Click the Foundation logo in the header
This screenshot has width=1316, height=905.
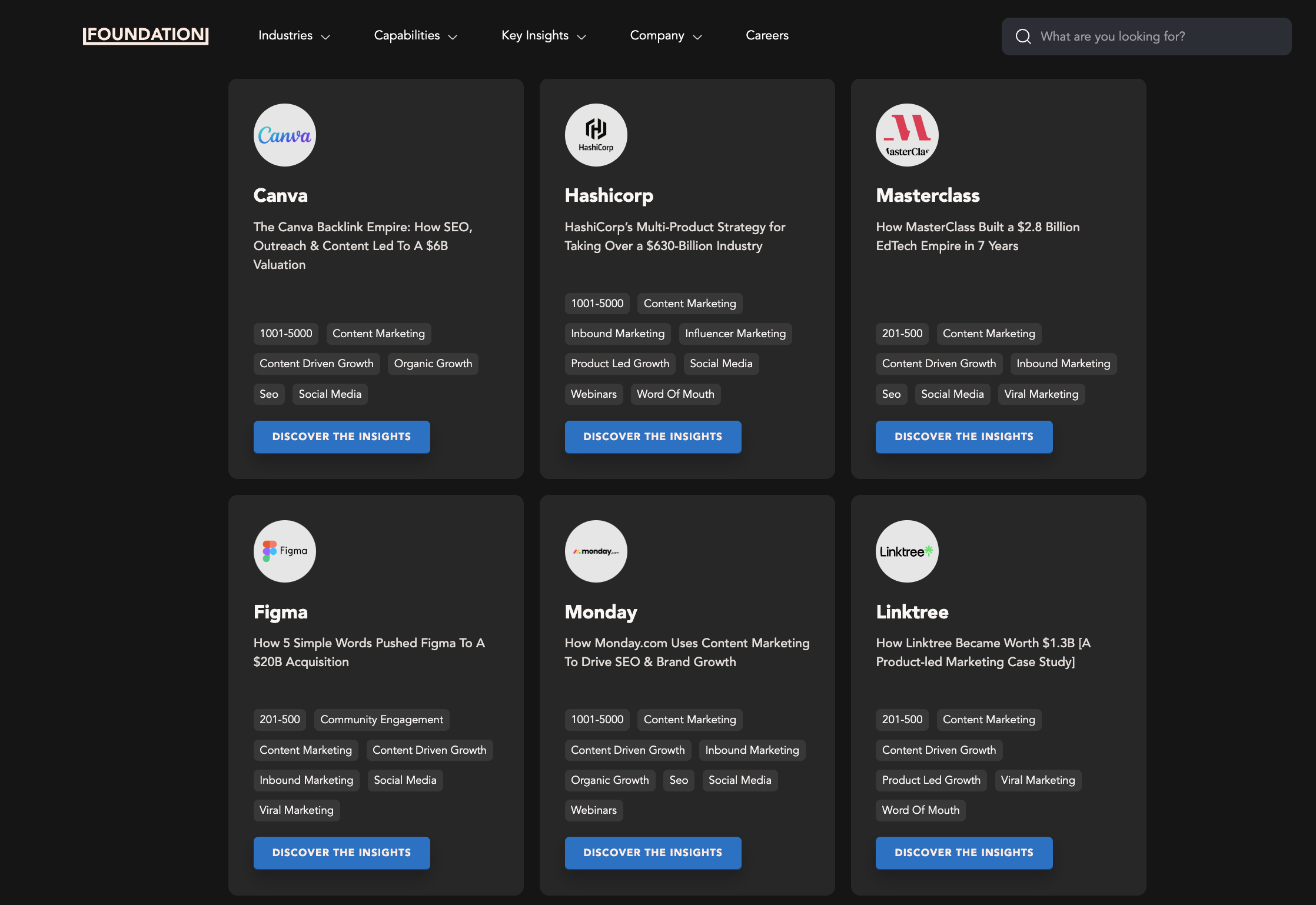point(145,35)
